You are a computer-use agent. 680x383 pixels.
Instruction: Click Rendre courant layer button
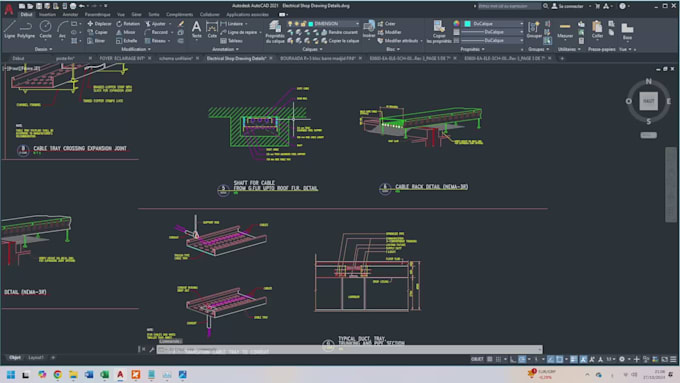(340, 32)
